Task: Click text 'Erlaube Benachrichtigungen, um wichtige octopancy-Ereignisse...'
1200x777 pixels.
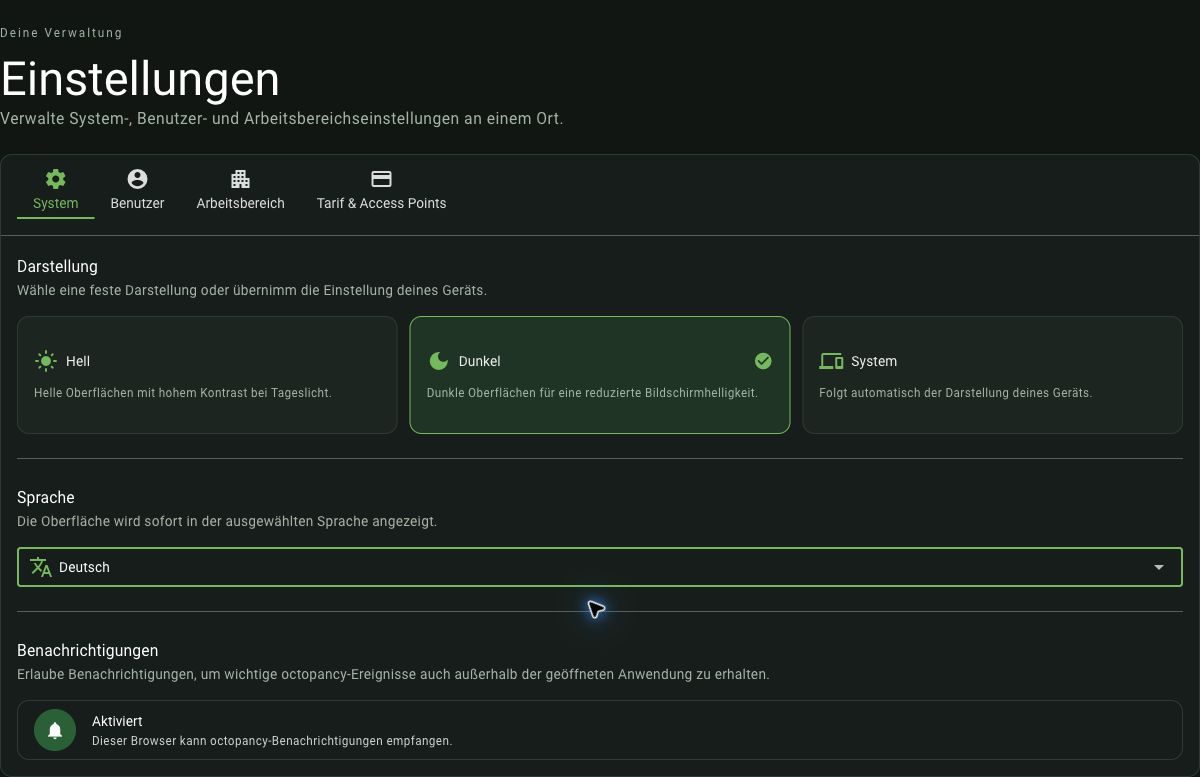Action: pyautogui.click(x=393, y=675)
